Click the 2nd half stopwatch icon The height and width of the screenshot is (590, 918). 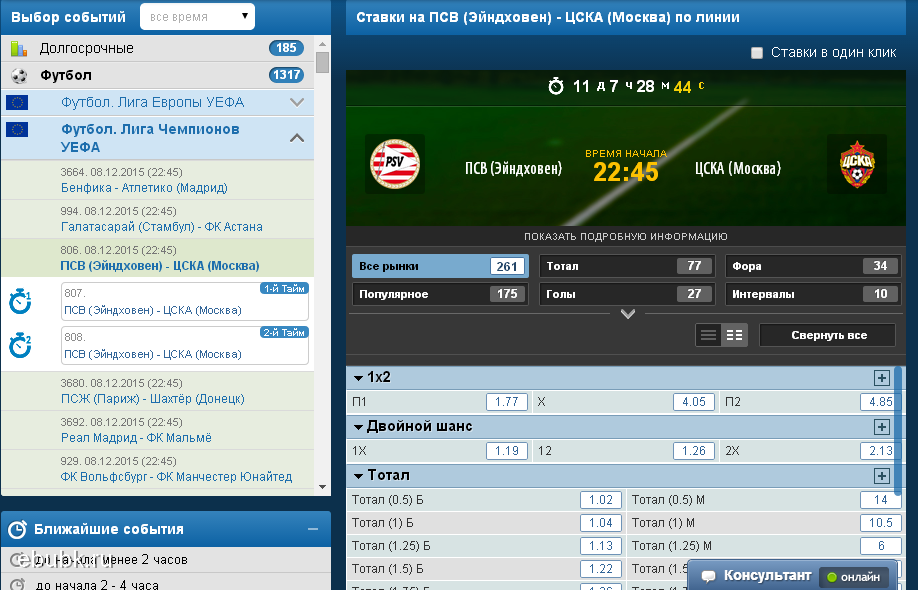pyautogui.click(x=20, y=345)
